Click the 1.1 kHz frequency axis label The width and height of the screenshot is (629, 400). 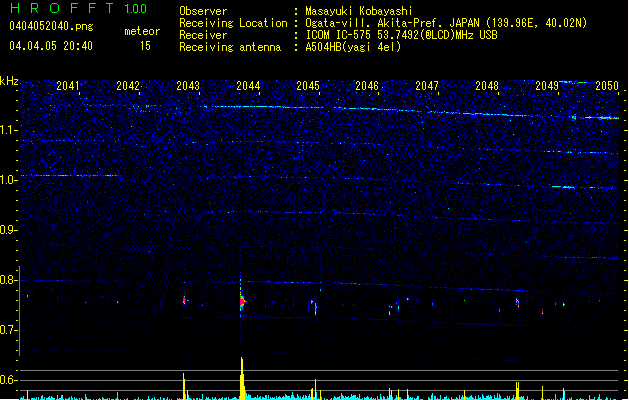(x=9, y=130)
